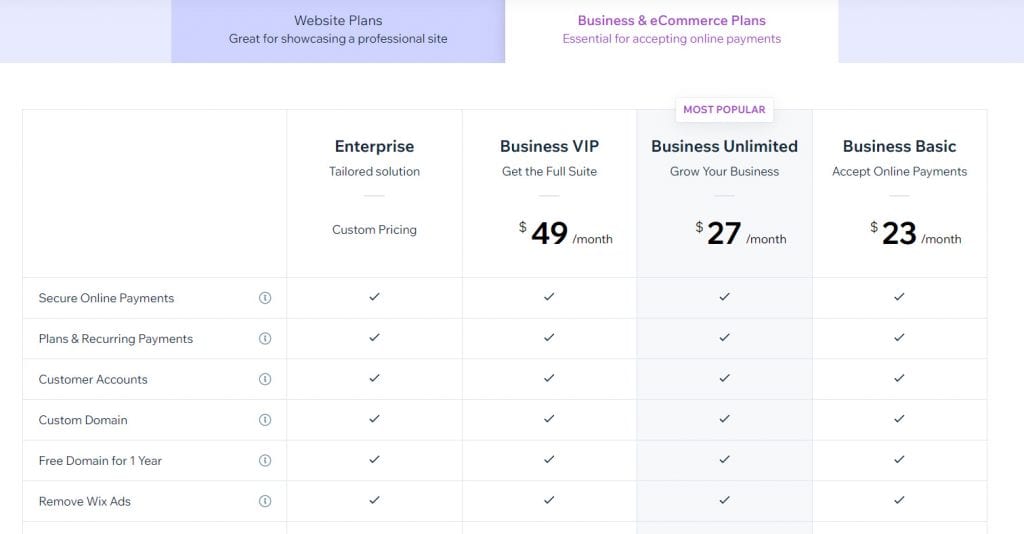
Task: Show info for Free Domain for 1 Year
Action: pos(264,460)
